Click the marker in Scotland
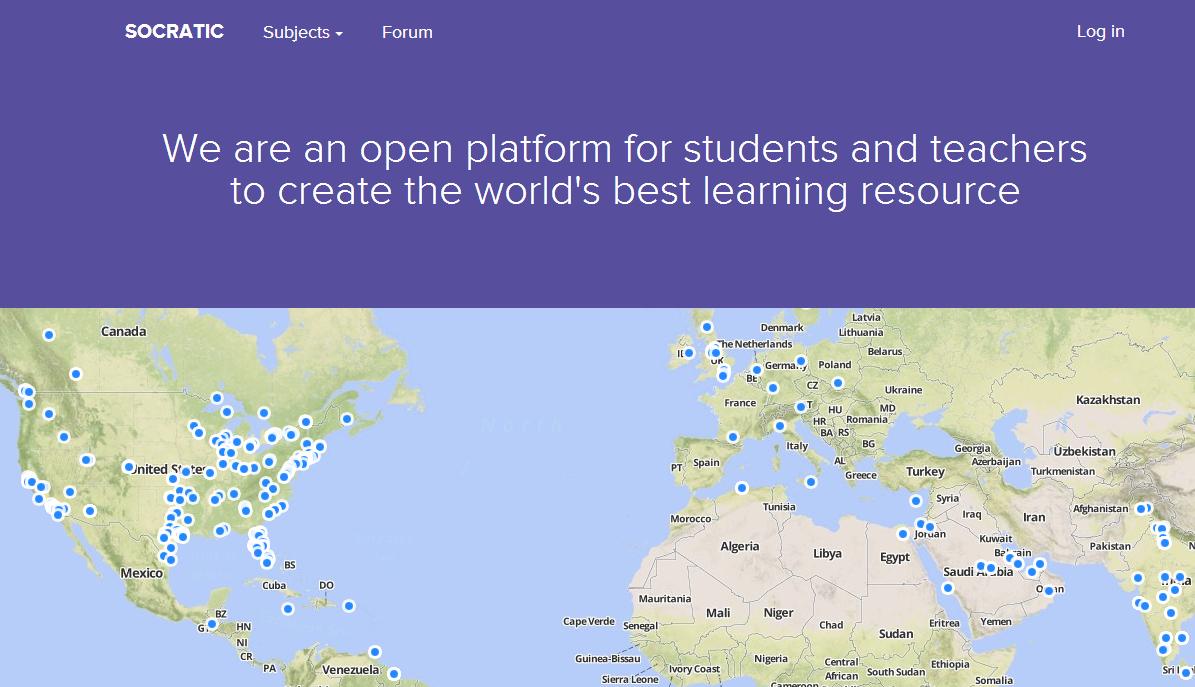The image size is (1195, 687). (x=707, y=327)
